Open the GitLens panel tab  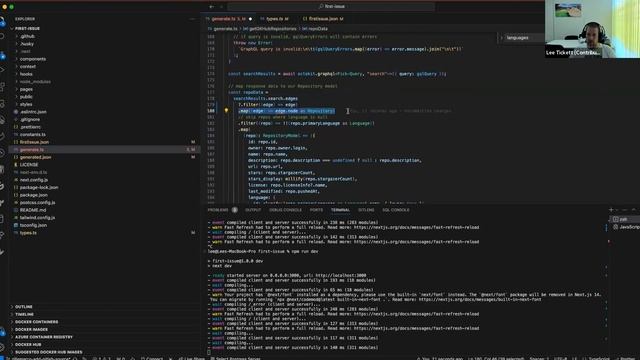pyautogui.click(x=366, y=210)
